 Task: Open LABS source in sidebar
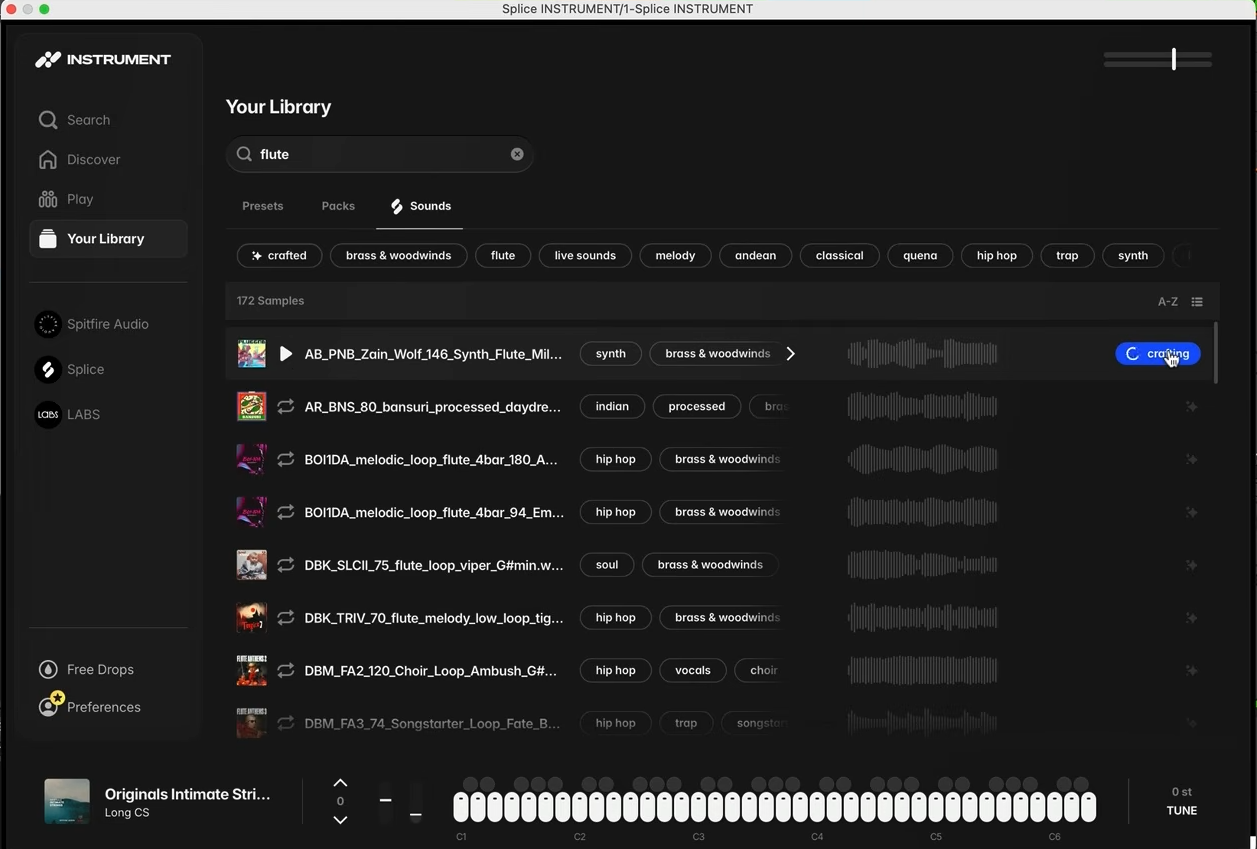[x=68, y=415]
